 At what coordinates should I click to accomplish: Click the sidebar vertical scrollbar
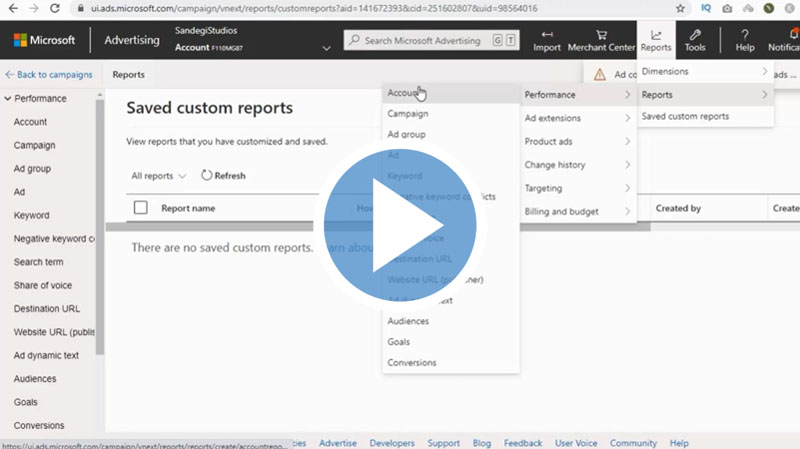[x=99, y=226]
